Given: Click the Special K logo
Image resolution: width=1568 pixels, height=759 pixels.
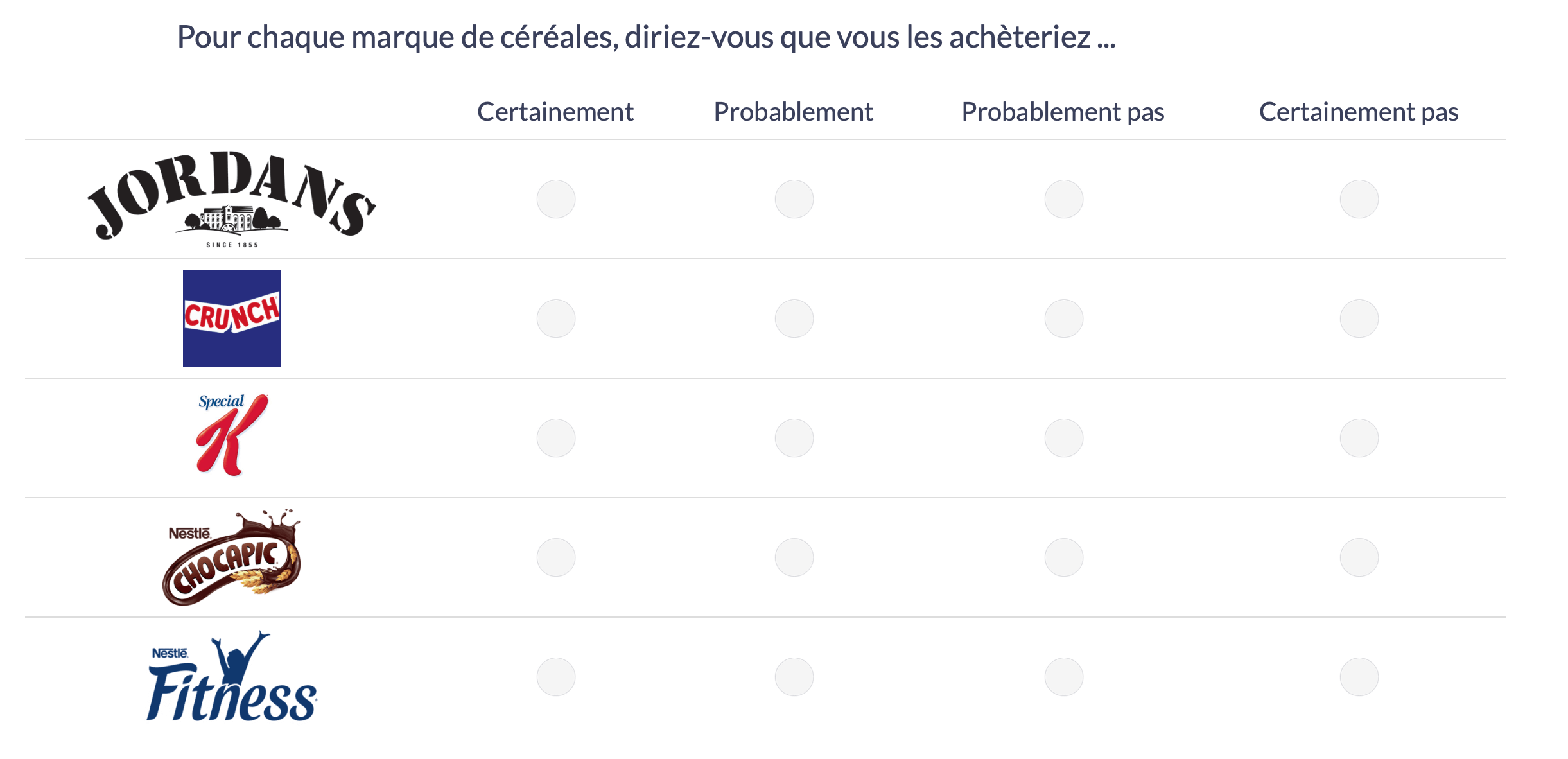Looking at the screenshot, I should 232,435.
